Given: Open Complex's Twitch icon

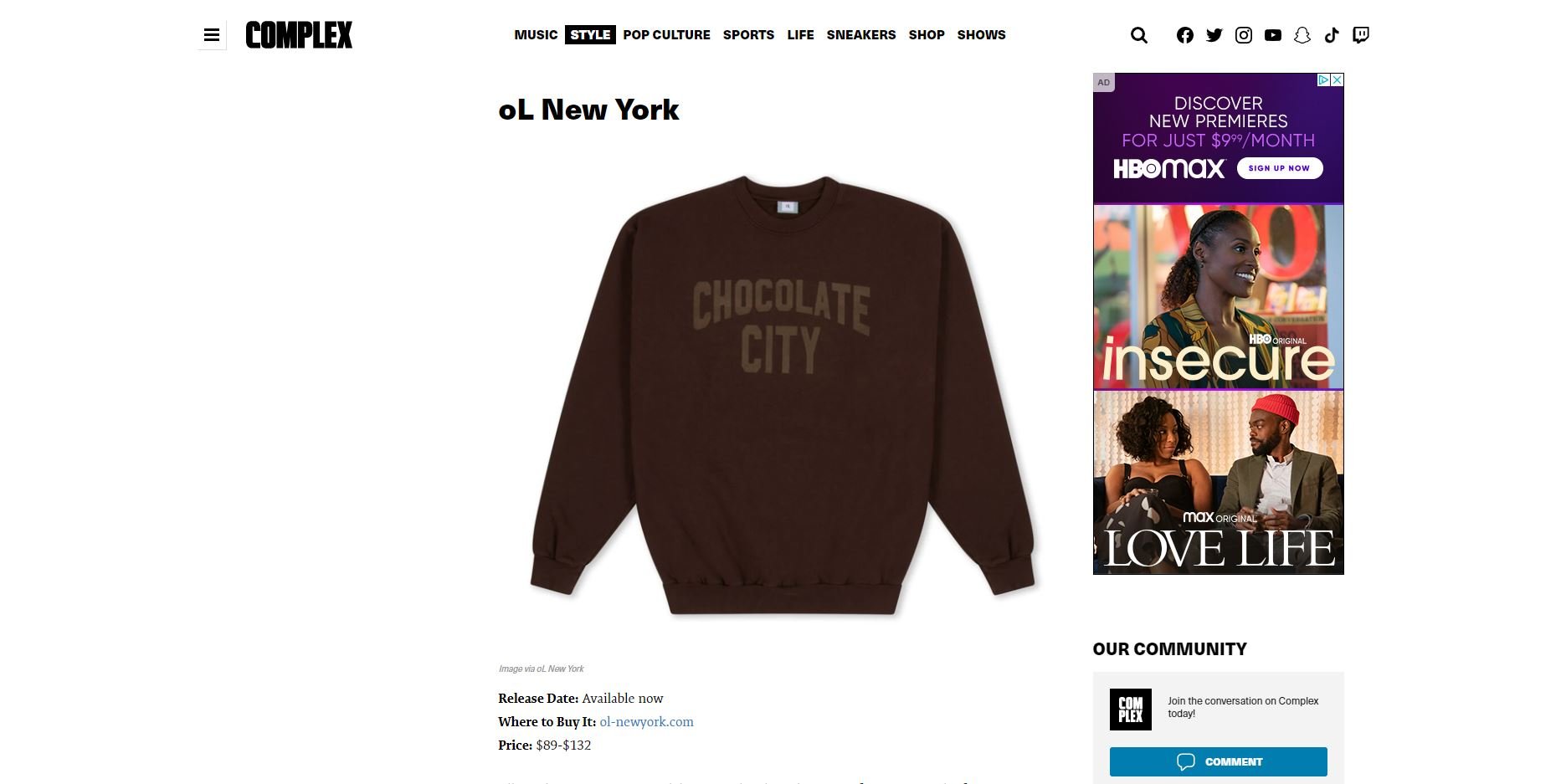Looking at the screenshot, I should [x=1361, y=35].
